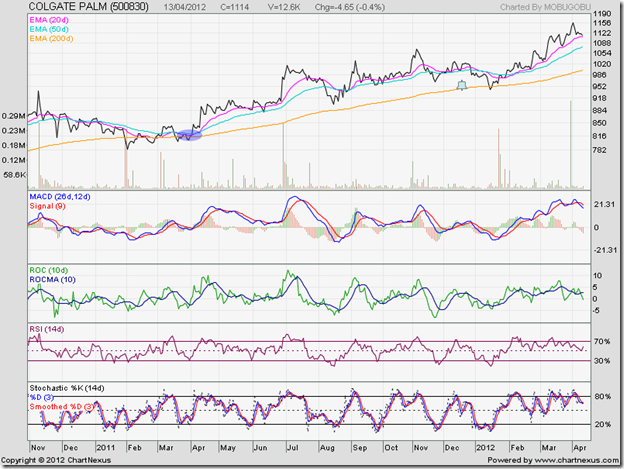Click the 58.6K volume axis label

(15, 175)
